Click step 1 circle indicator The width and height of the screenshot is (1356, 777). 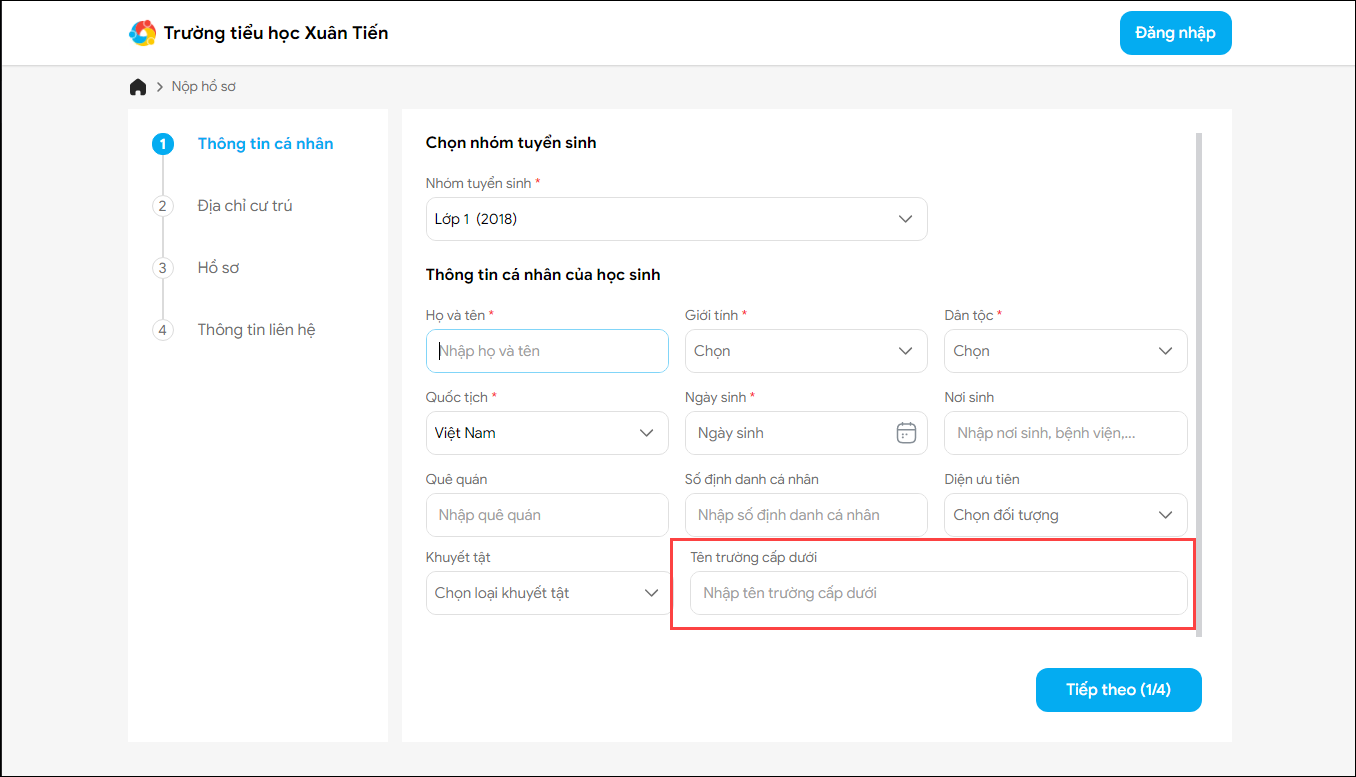click(x=163, y=144)
